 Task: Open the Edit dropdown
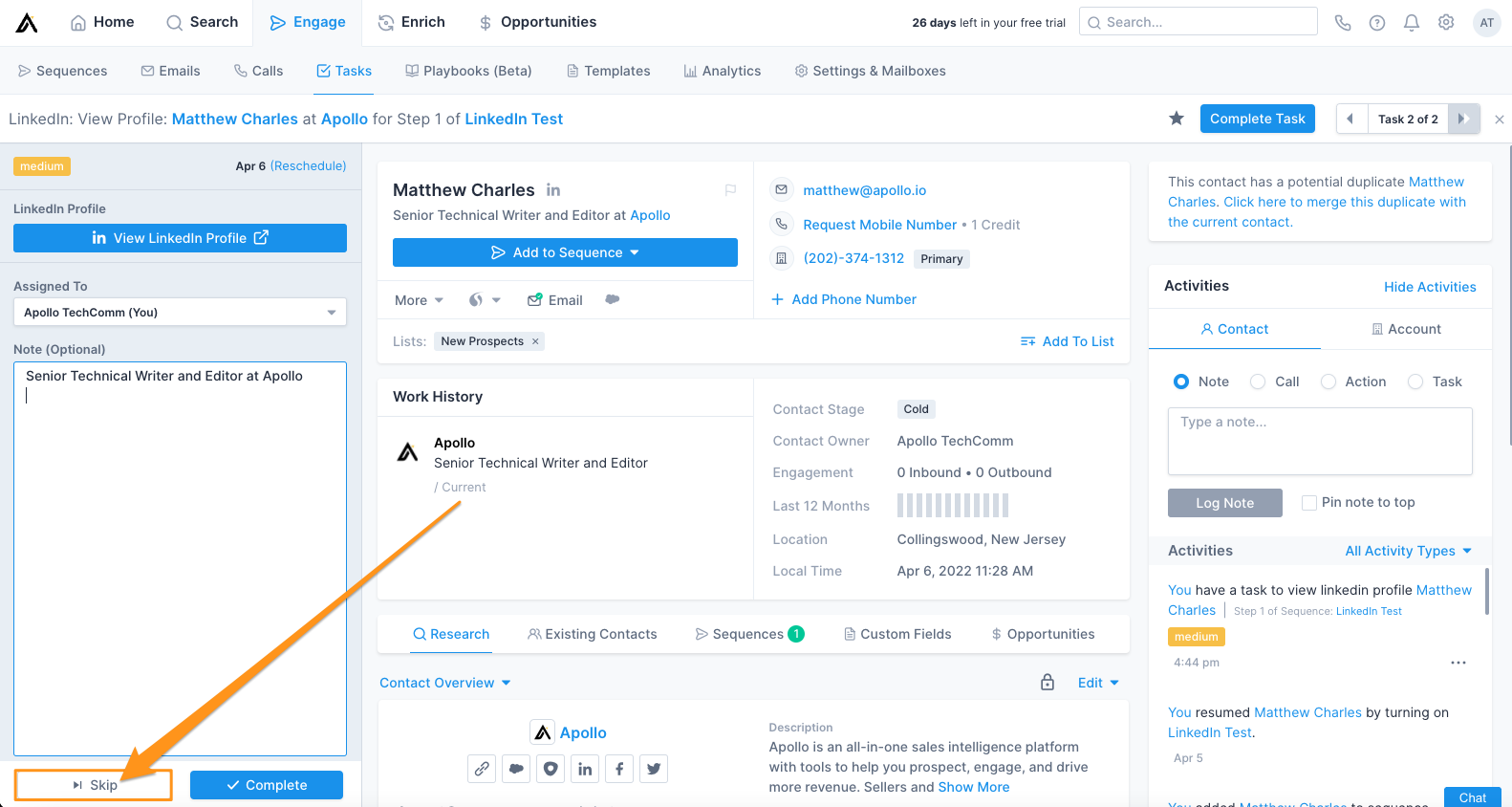tap(1098, 683)
